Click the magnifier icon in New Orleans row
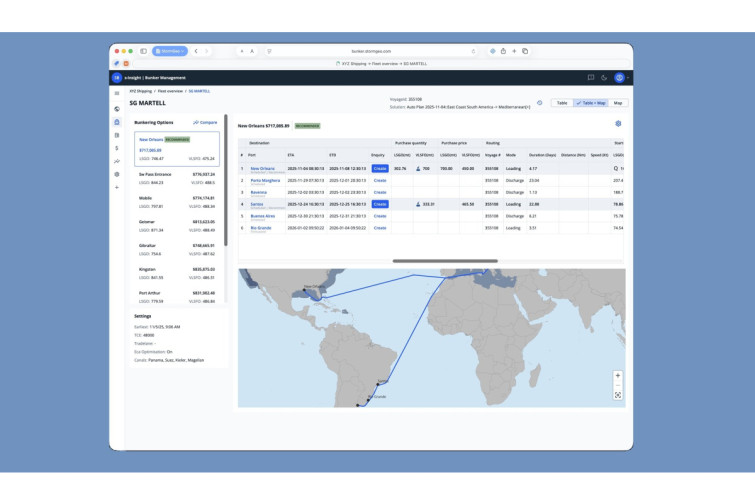 pos(616,168)
